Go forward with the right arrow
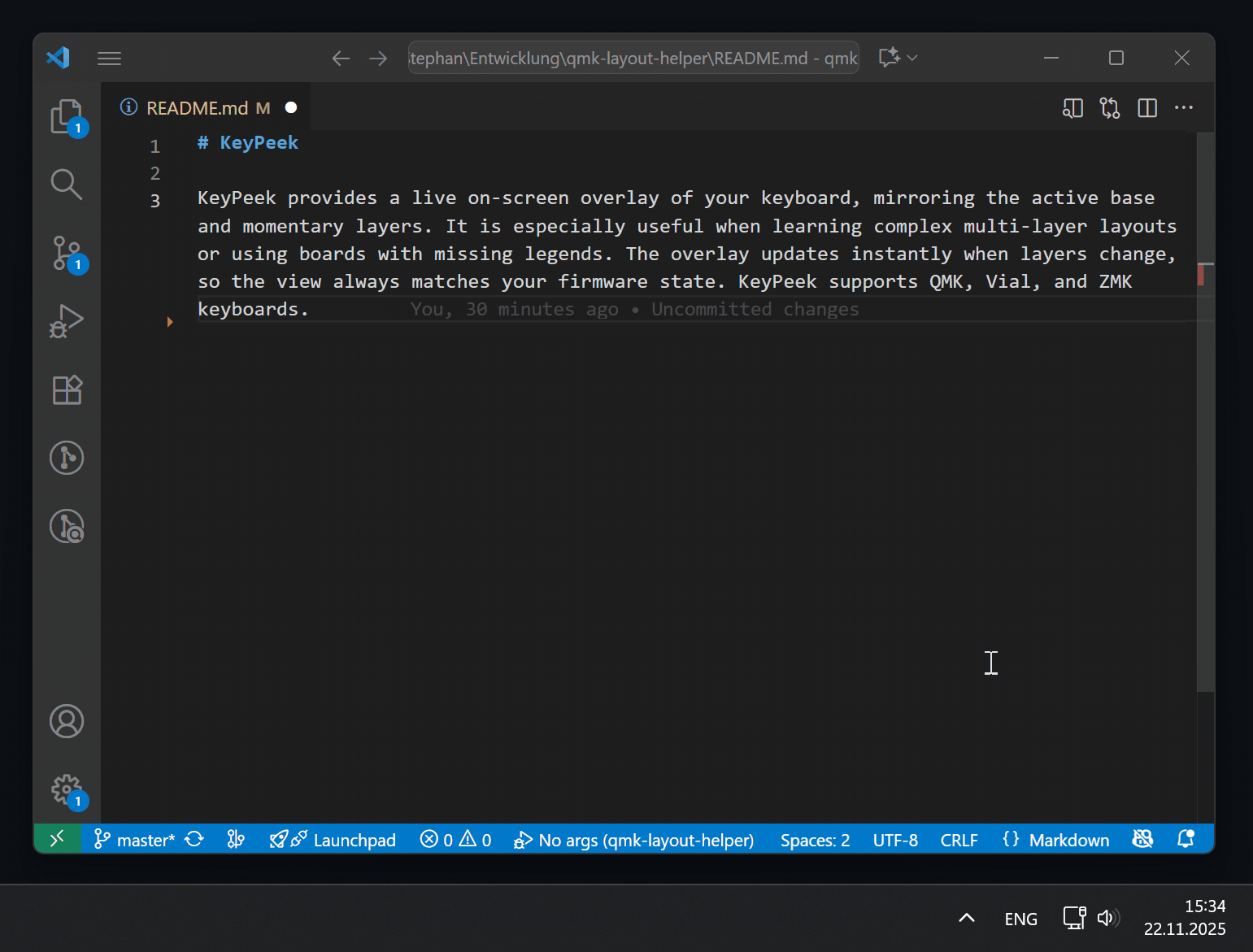Image resolution: width=1253 pixels, height=952 pixels. click(378, 58)
